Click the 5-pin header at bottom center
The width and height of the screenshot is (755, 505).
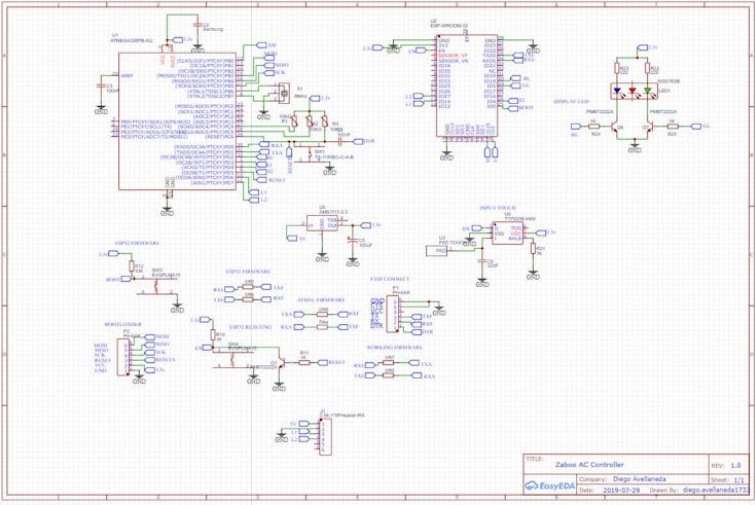323,431
